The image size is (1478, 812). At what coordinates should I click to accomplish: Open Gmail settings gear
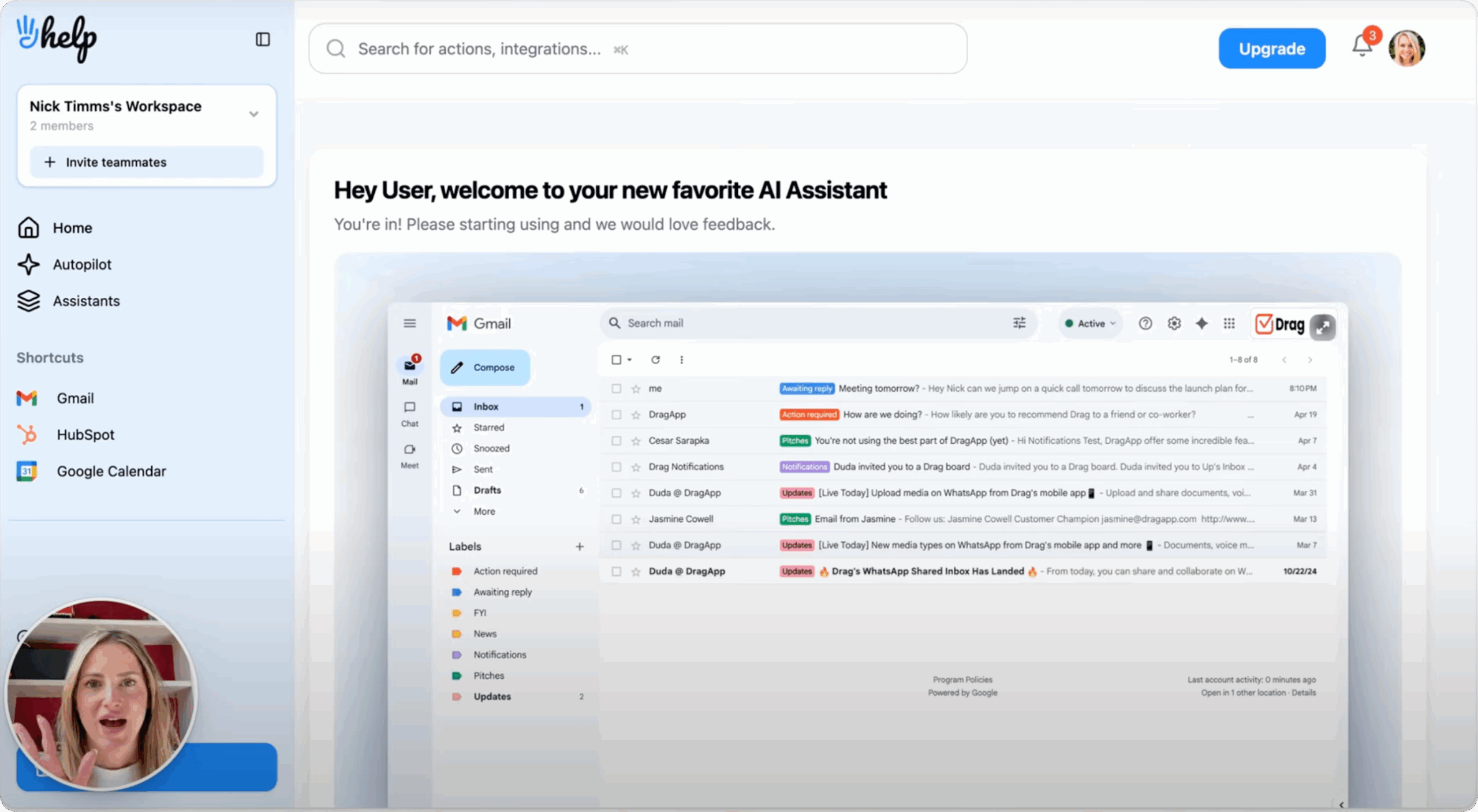click(x=1174, y=323)
